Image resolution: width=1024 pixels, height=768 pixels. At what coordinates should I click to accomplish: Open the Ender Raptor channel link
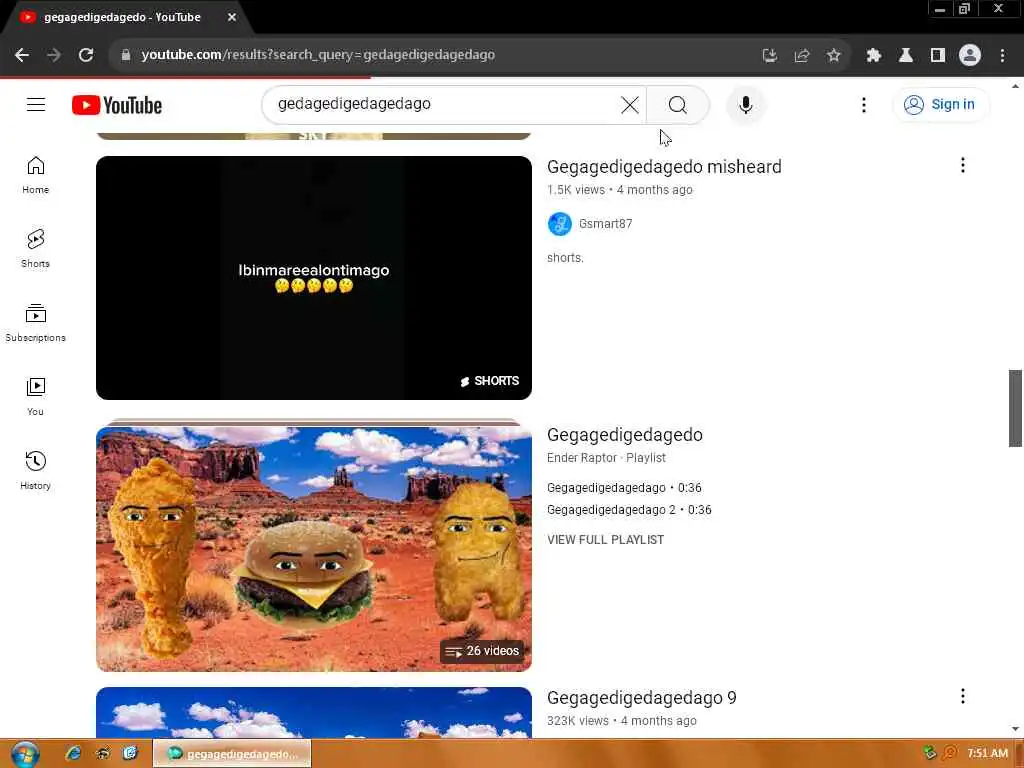pyautogui.click(x=581, y=458)
